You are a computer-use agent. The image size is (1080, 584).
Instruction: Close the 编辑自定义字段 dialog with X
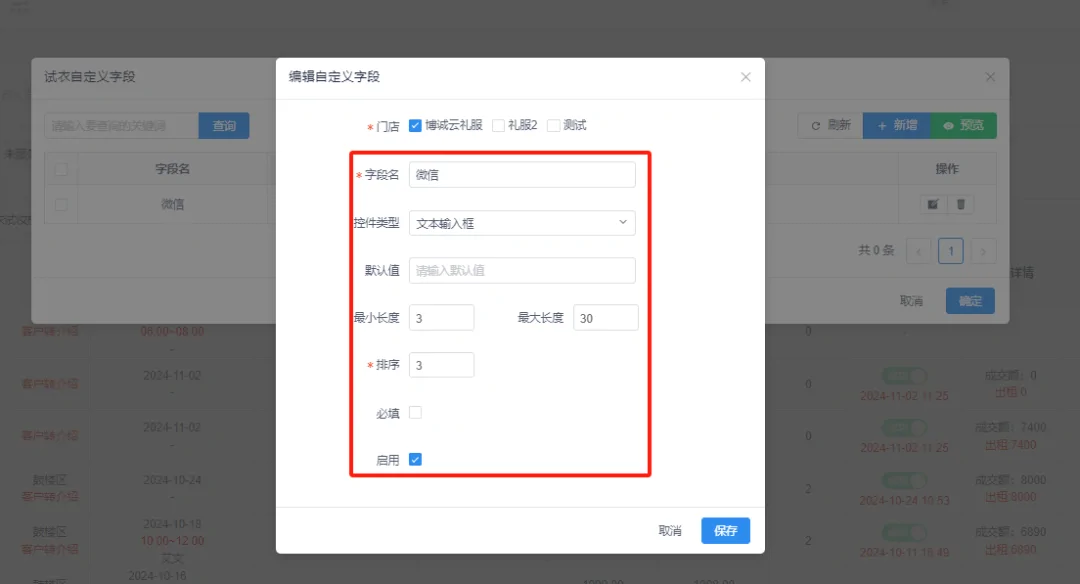point(745,77)
